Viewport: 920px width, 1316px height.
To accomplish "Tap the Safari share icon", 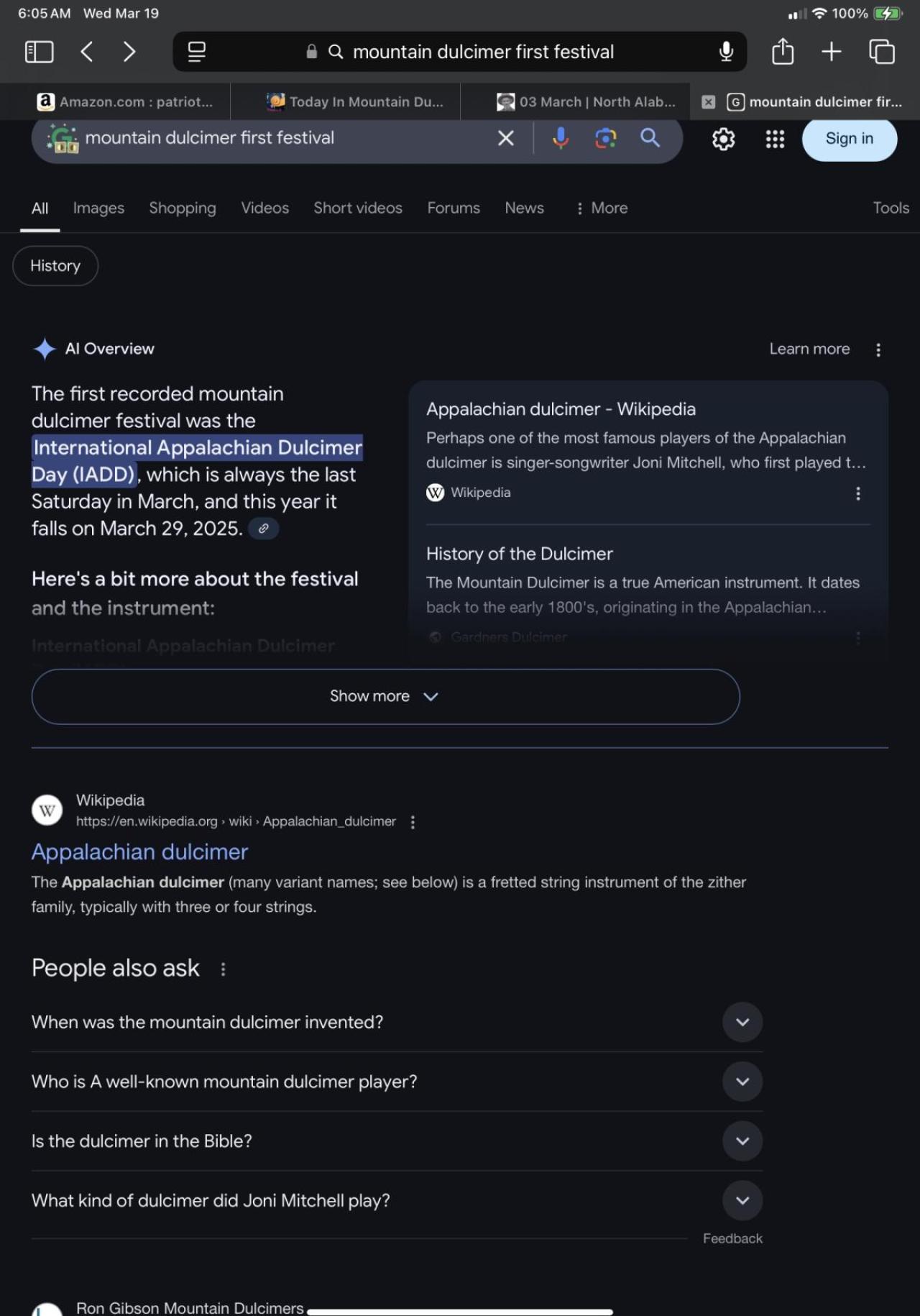I will [x=783, y=52].
